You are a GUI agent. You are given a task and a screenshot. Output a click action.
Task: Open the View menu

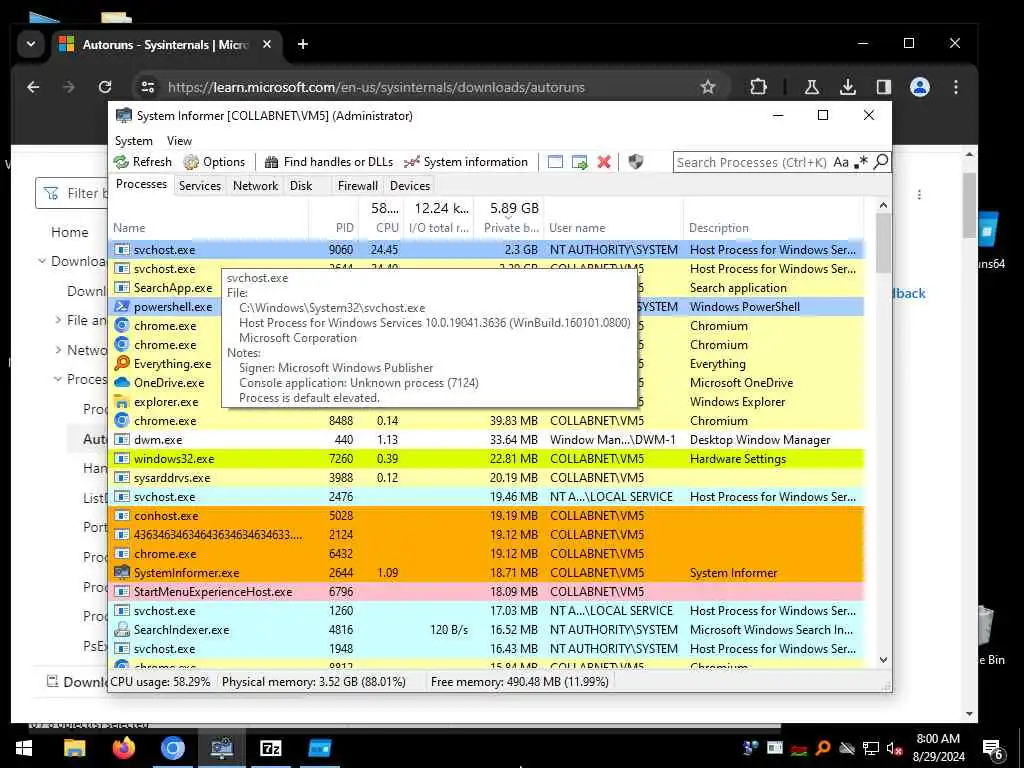coord(179,141)
